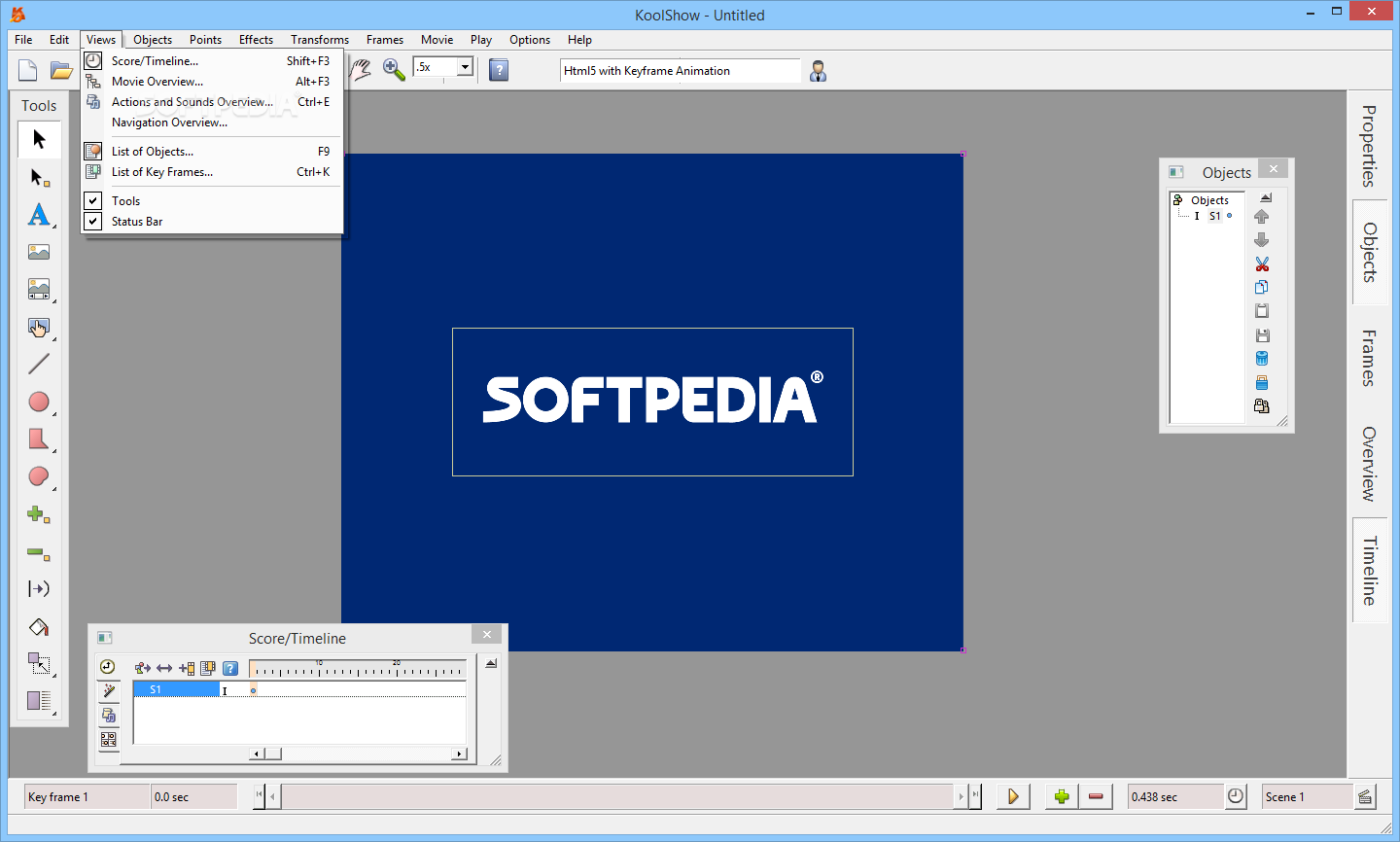1400x842 pixels.
Task: Click the Html5 with Keyframe Animation field
Action: (x=680, y=70)
